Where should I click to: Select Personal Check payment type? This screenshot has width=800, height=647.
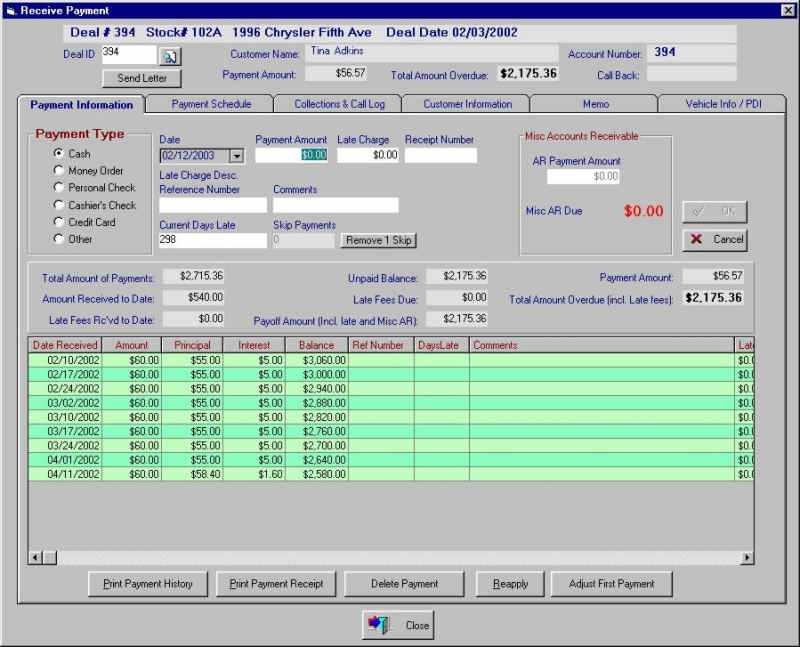click(59, 188)
